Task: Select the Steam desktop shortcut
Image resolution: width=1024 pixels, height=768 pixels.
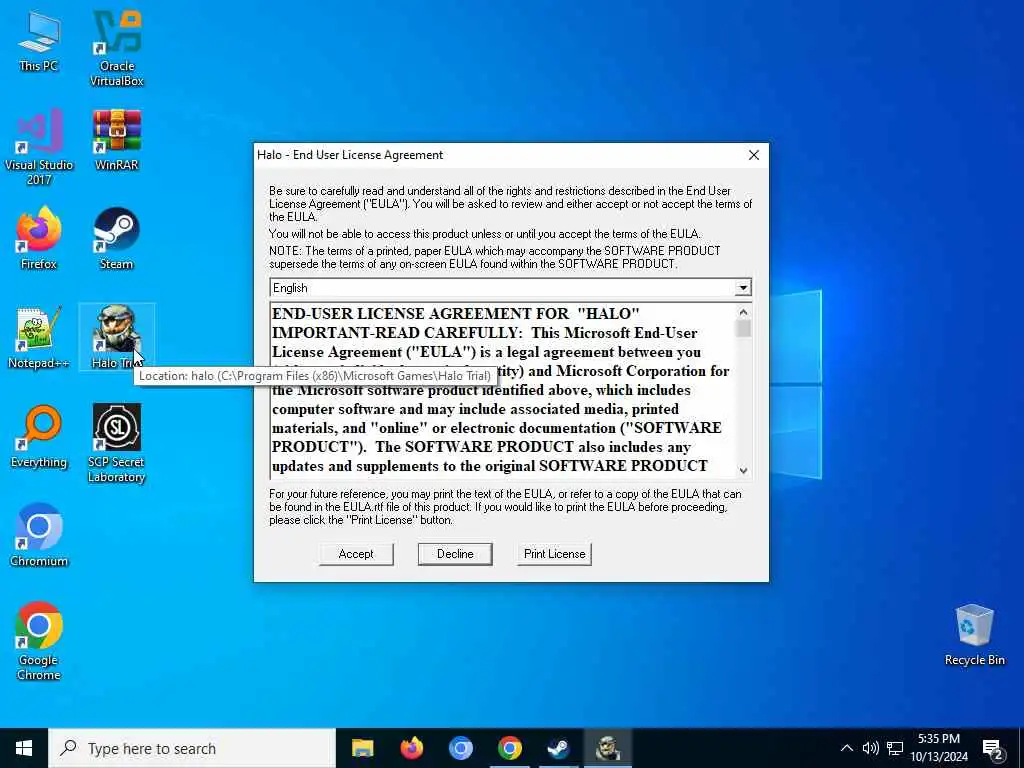Action: pyautogui.click(x=116, y=238)
